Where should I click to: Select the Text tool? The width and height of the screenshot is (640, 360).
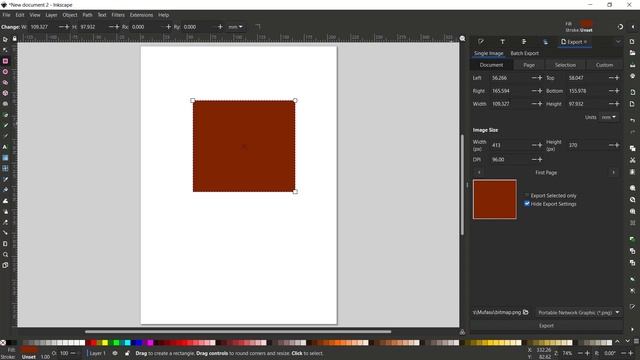(5, 147)
